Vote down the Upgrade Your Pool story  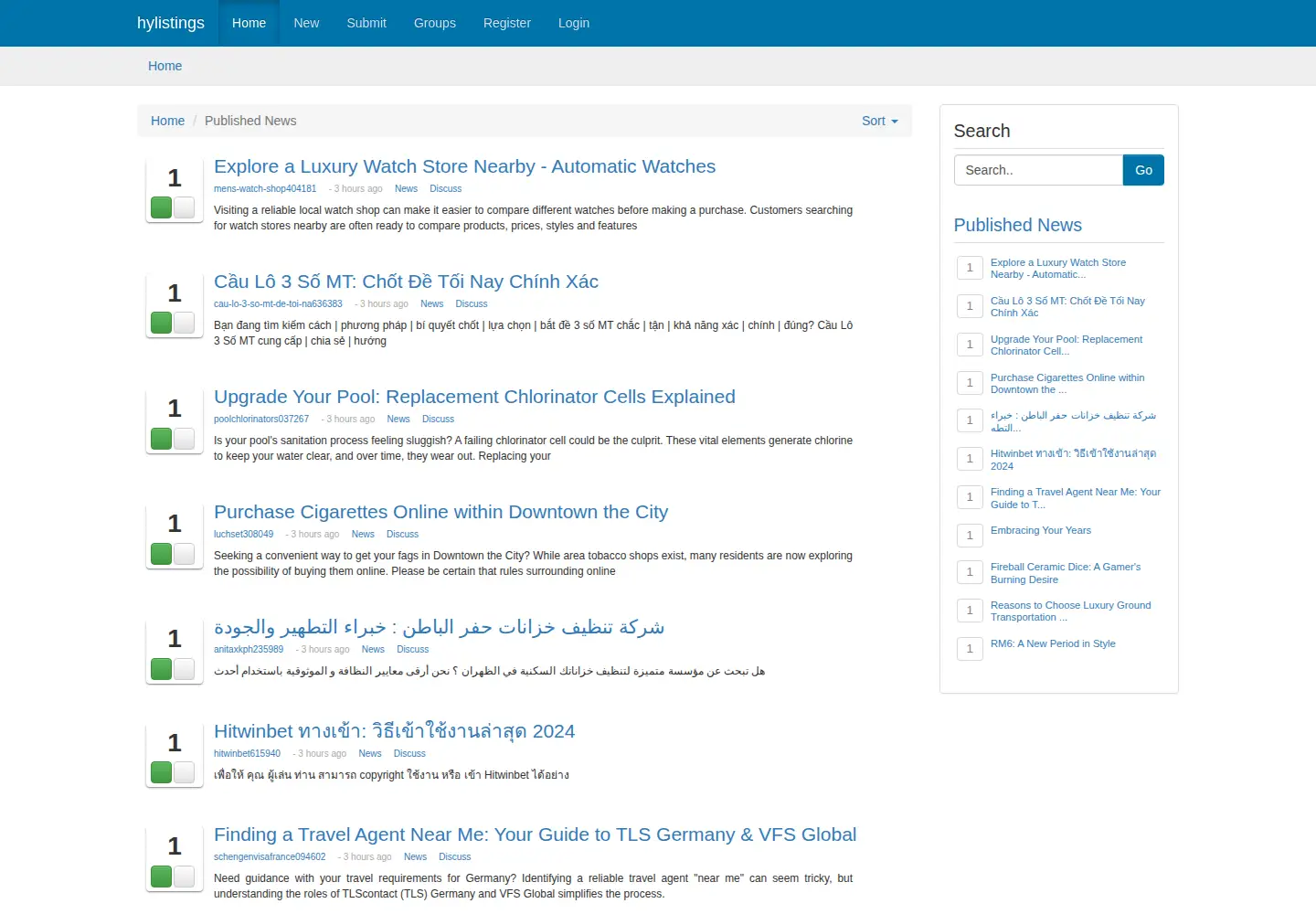[184, 438]
